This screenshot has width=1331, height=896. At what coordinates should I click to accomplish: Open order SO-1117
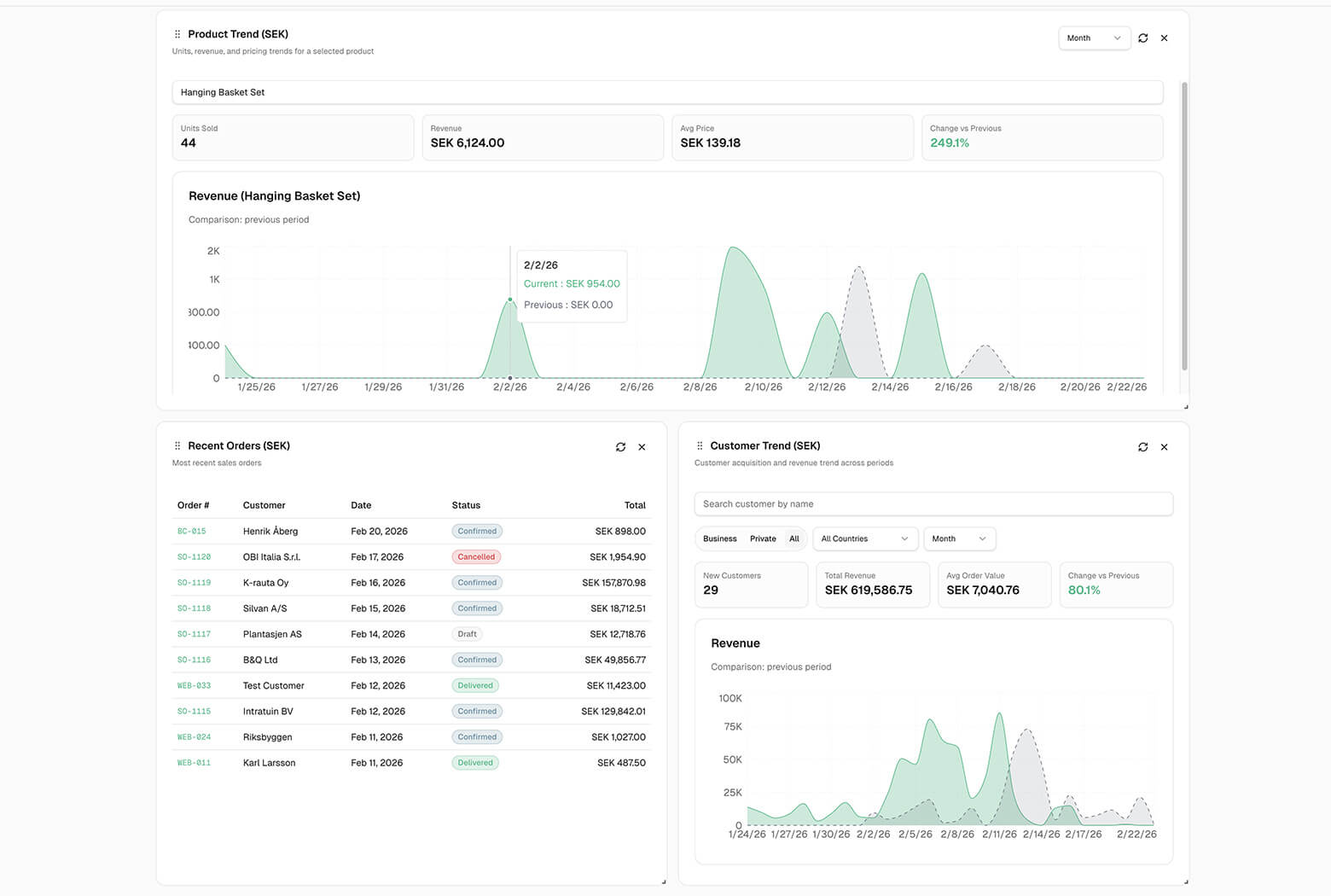[194, 634]
